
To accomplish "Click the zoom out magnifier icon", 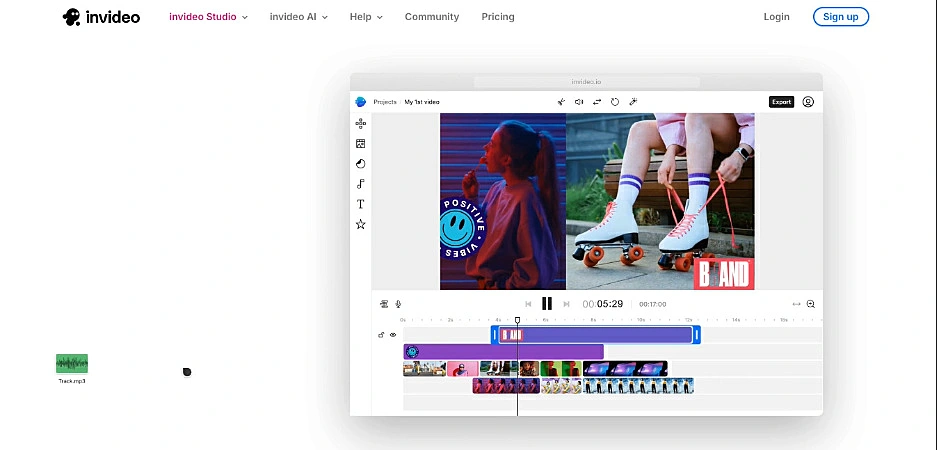I will point(811,304).
